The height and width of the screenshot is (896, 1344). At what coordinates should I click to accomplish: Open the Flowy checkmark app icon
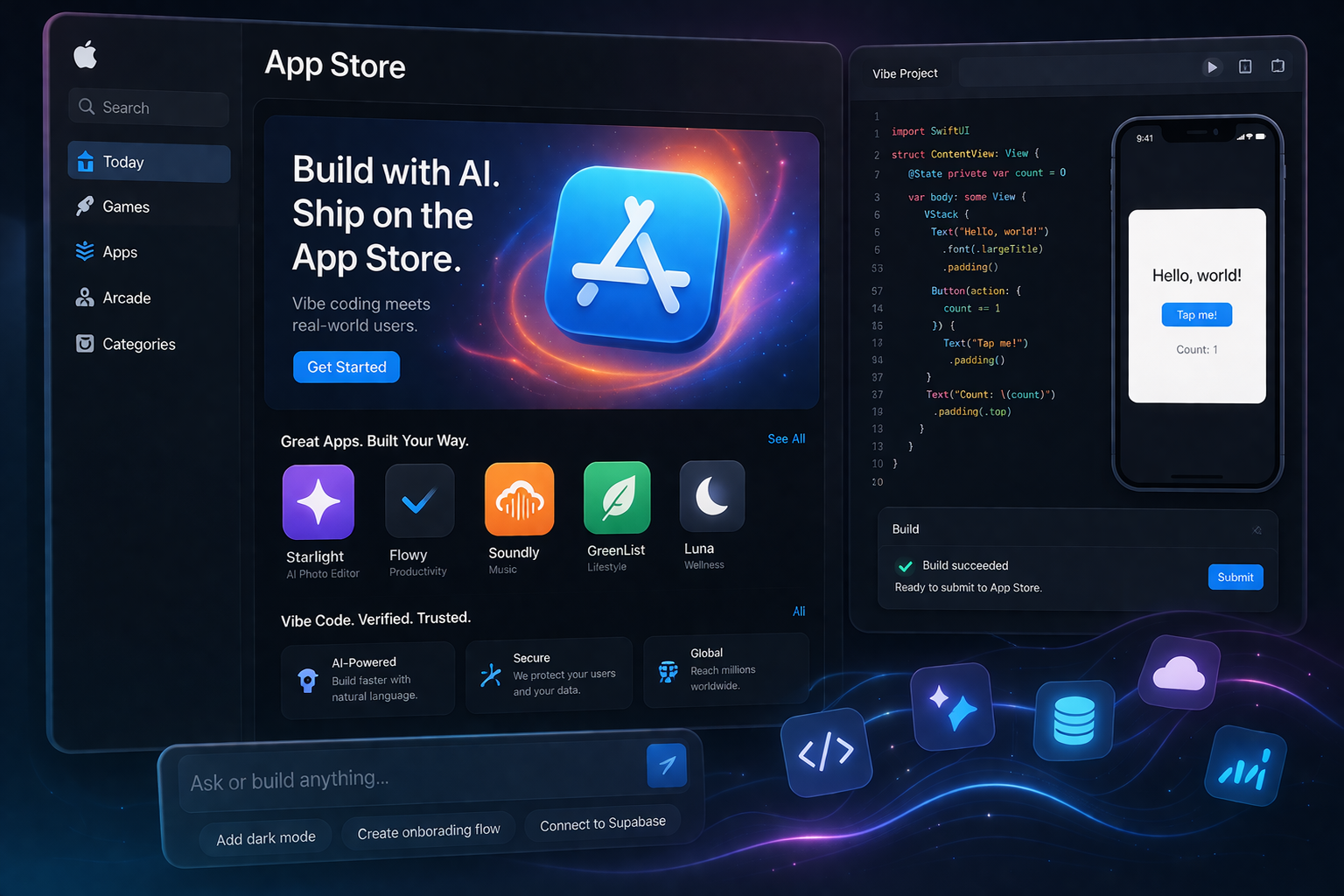(x=419, y=500)
